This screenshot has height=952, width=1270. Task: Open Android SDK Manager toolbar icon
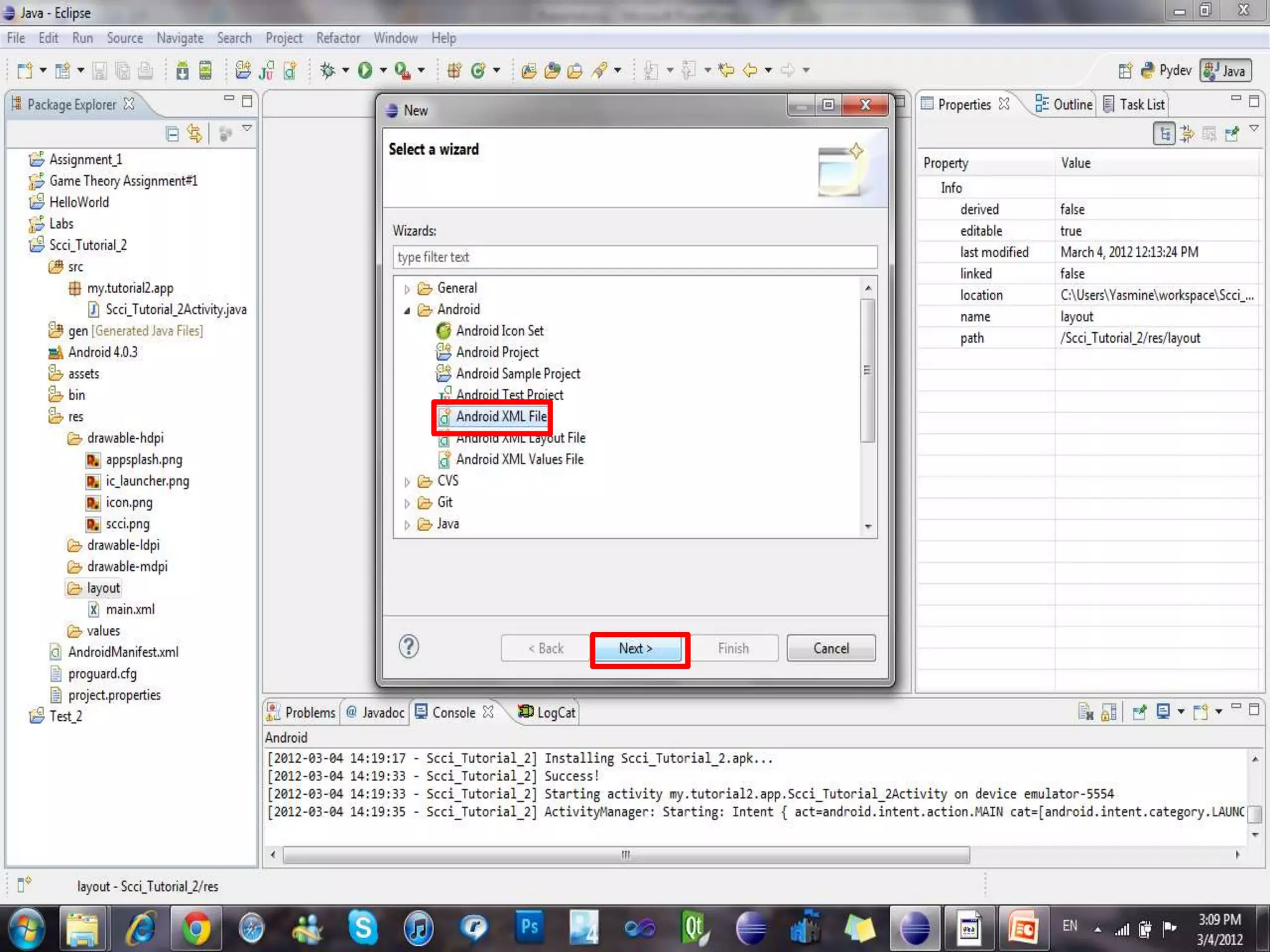[182, 71]
